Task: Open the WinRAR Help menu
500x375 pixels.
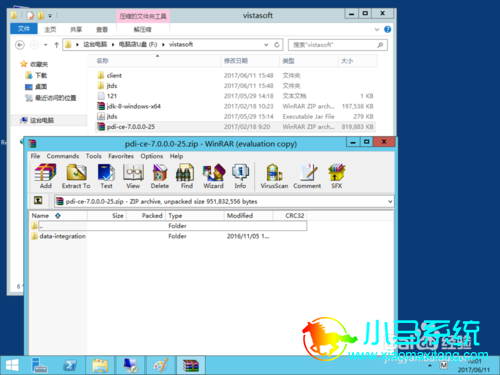Action: [x=176, y=156]
